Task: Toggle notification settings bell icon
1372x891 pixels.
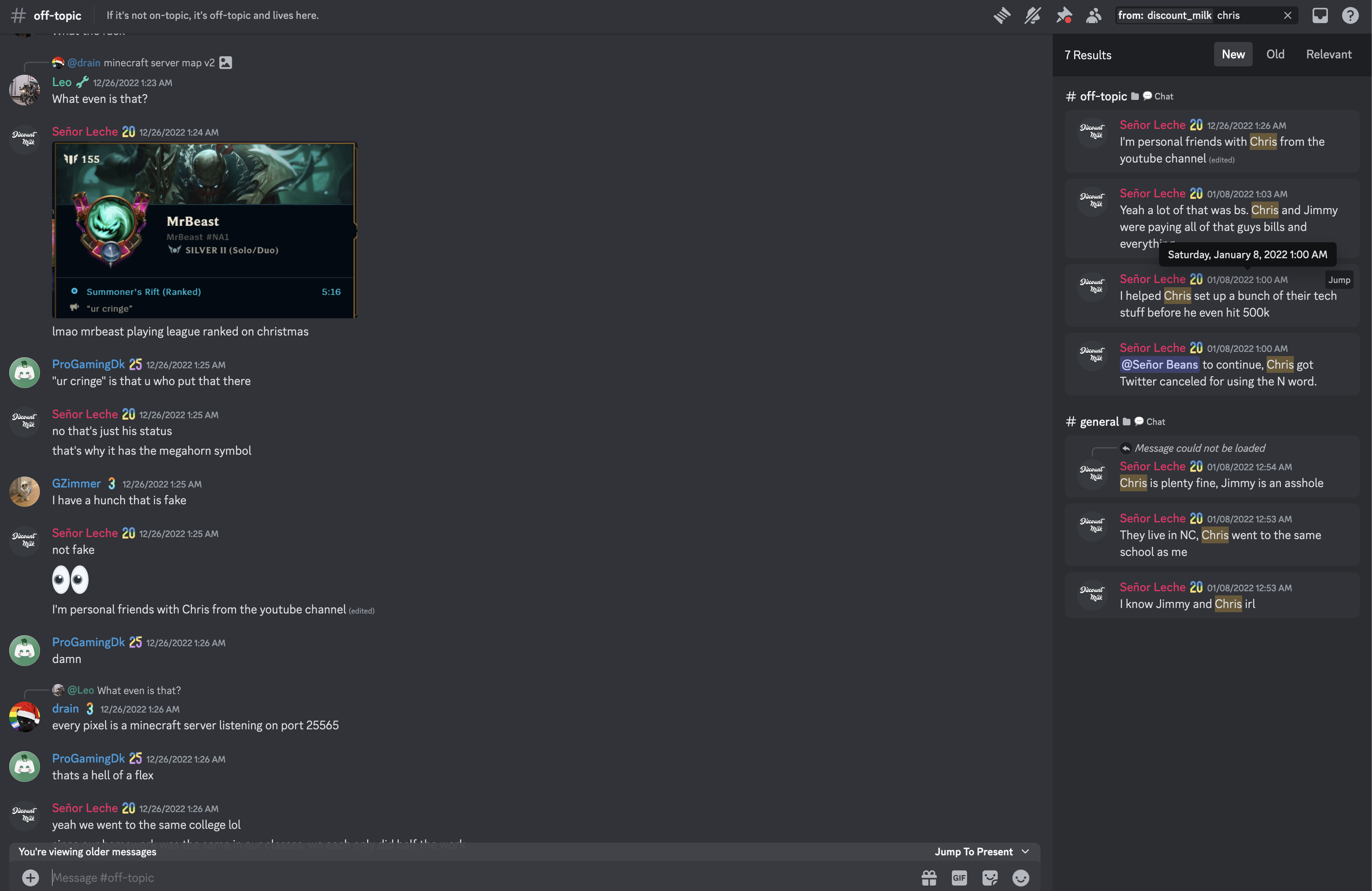Action: tap(1033, 16)
